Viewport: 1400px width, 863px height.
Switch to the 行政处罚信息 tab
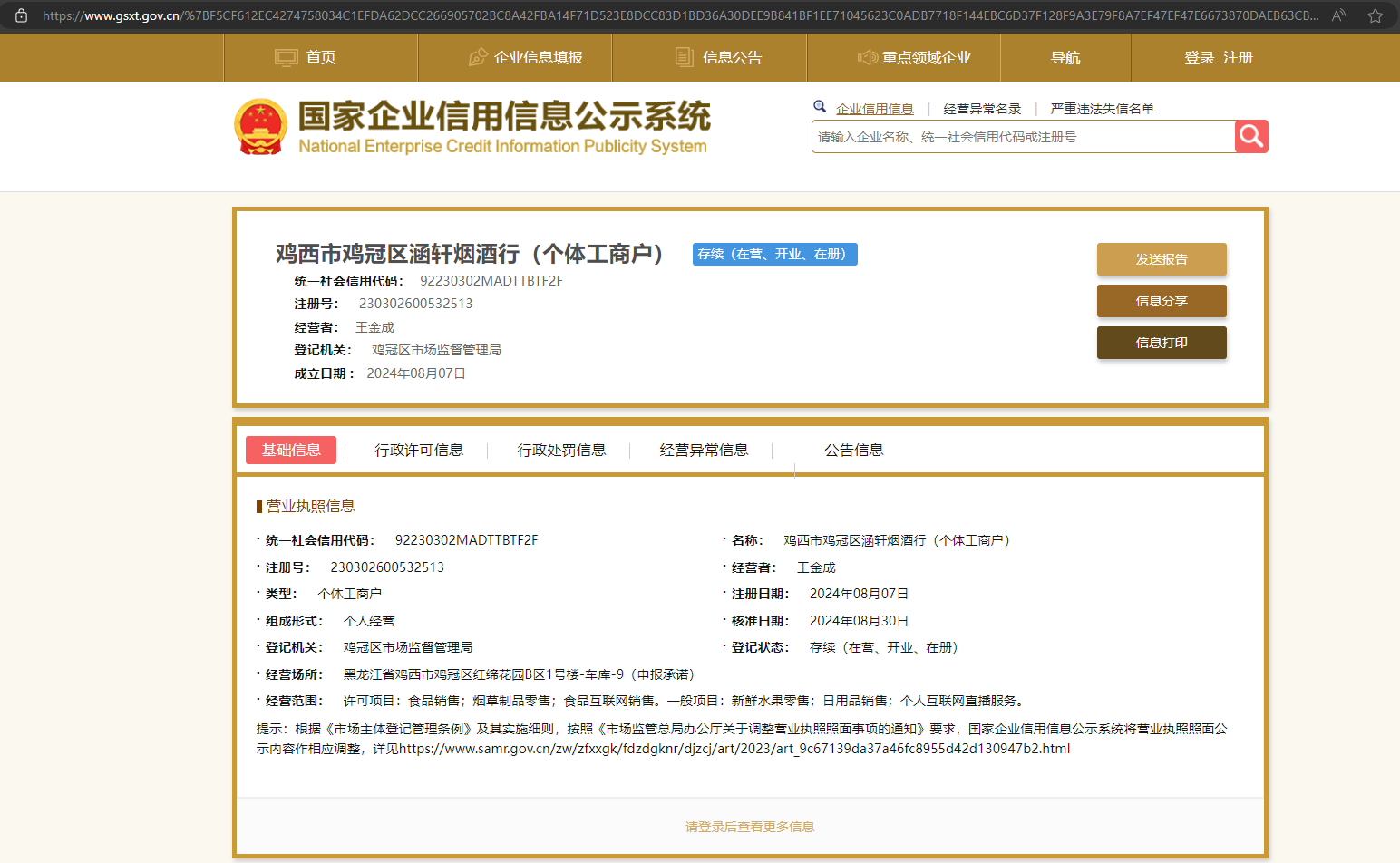pos(561,451)
